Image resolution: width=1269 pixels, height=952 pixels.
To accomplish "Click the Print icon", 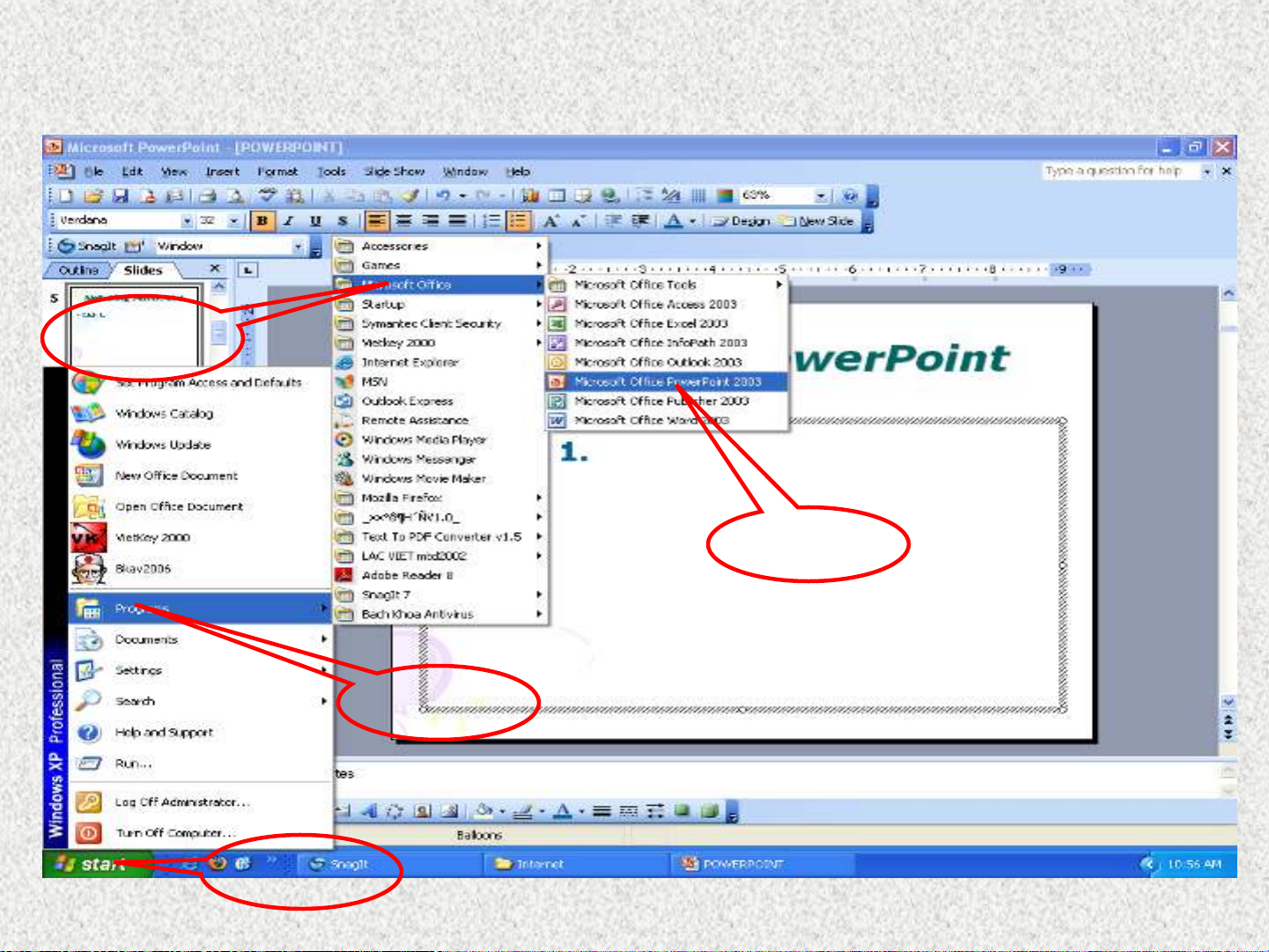I will [x=208, y=196].
